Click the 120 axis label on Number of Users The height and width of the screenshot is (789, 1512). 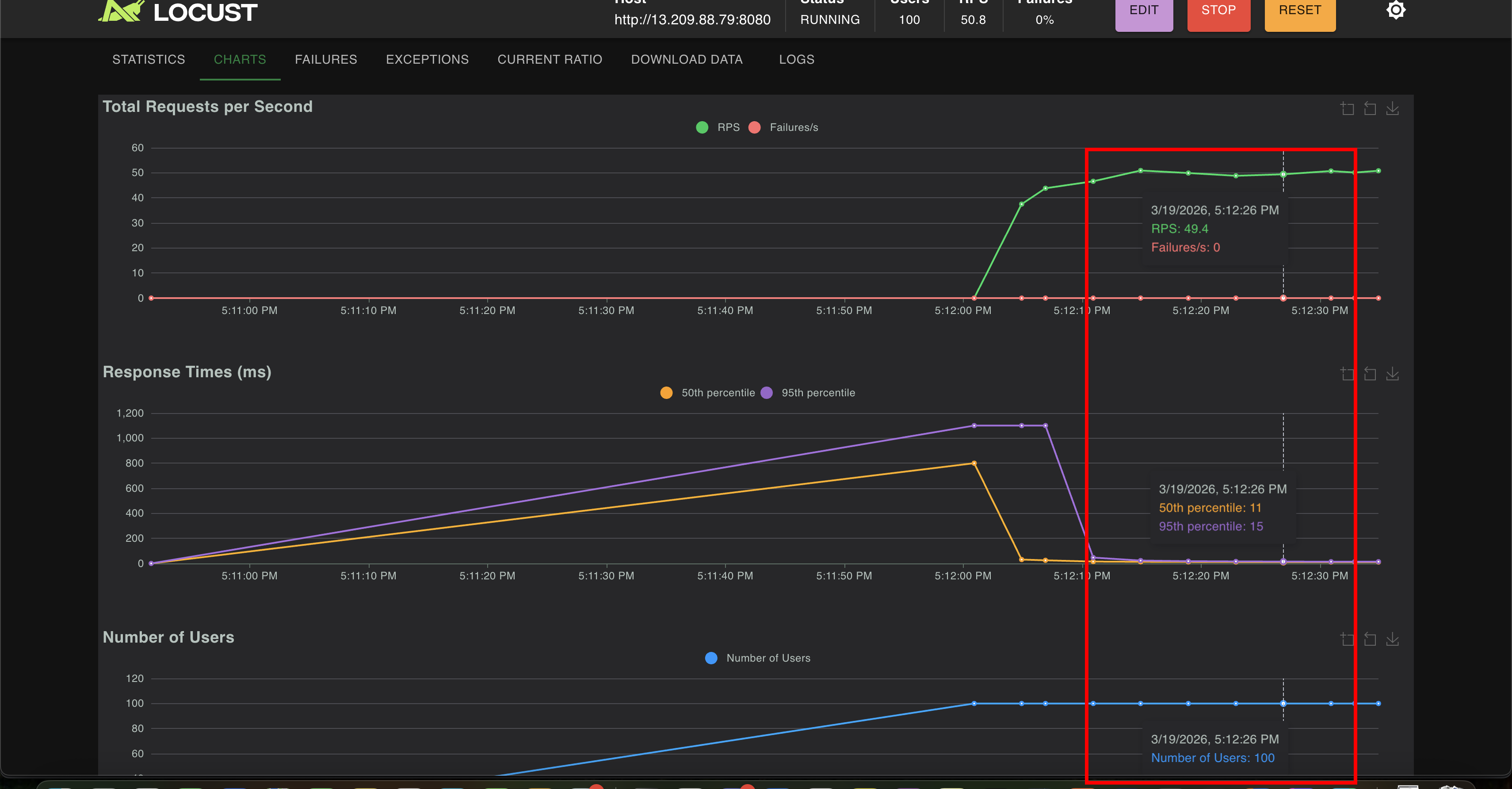134,678
